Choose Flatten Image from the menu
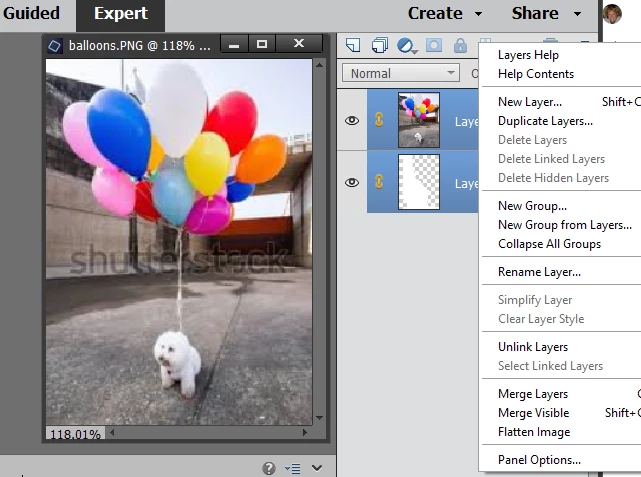Image resolution: width=641 pixels, height=477 pixels. [534, 432]
